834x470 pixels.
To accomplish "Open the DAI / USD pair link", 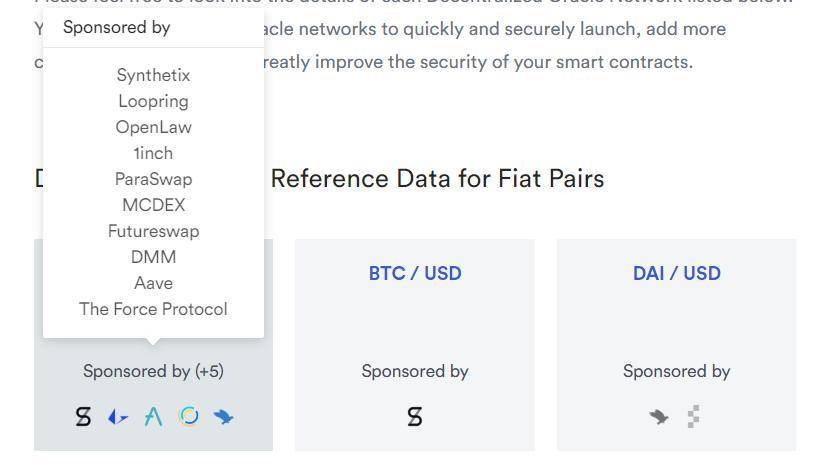I will click(676, 273).
